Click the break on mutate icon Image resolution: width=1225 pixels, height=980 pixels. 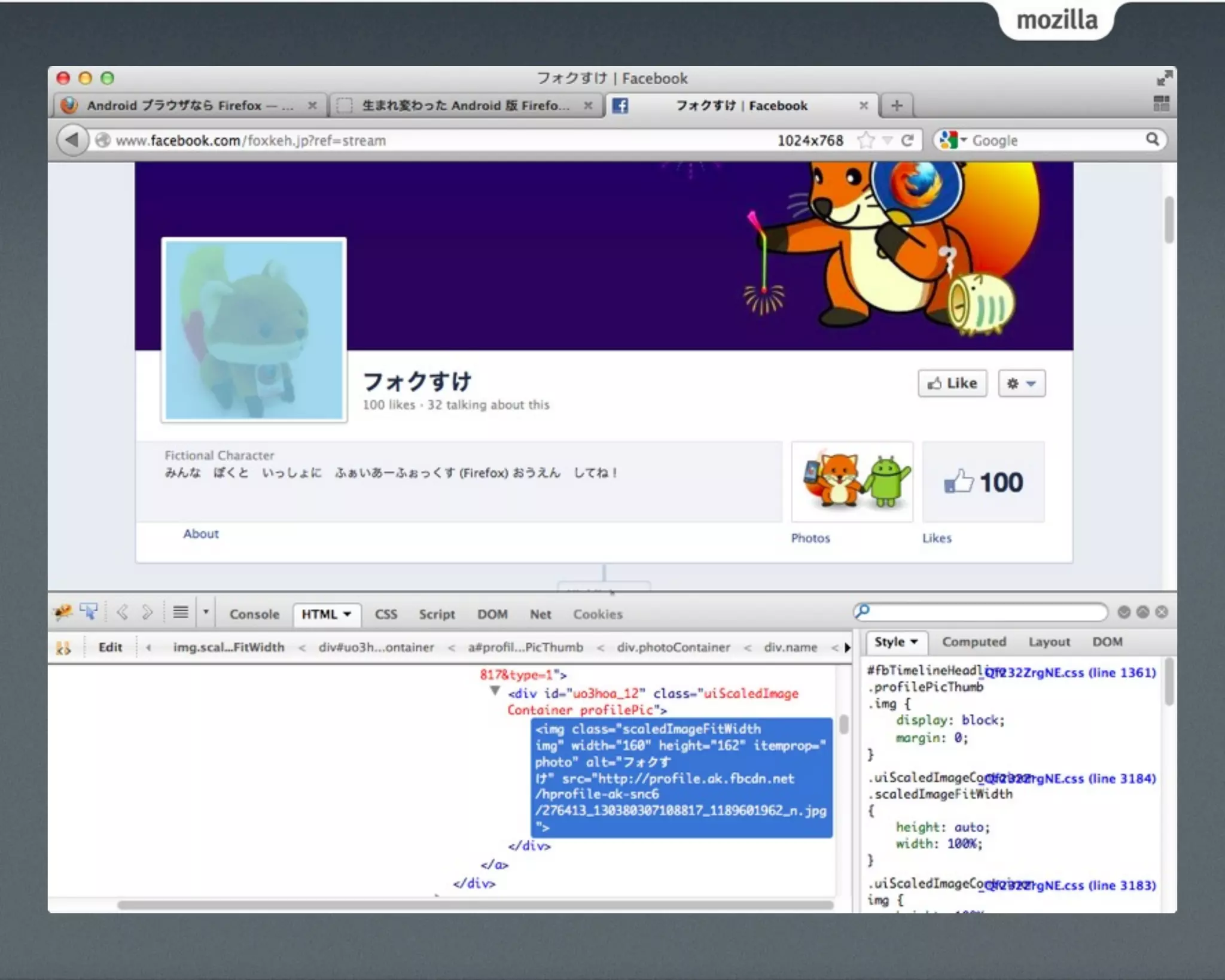click(x=63, y=647)
